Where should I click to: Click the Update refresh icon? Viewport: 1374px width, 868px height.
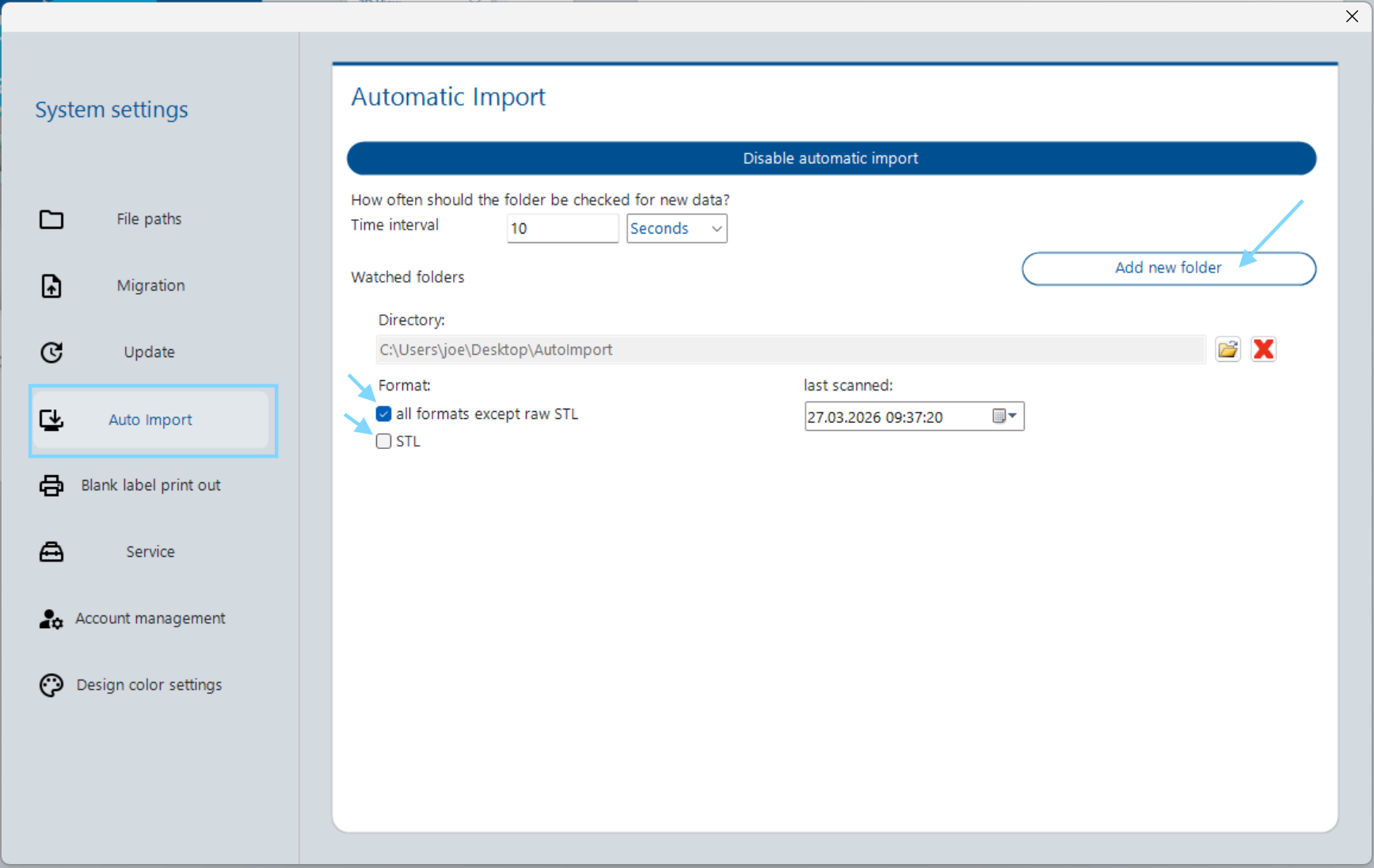[x=51, y=352]
